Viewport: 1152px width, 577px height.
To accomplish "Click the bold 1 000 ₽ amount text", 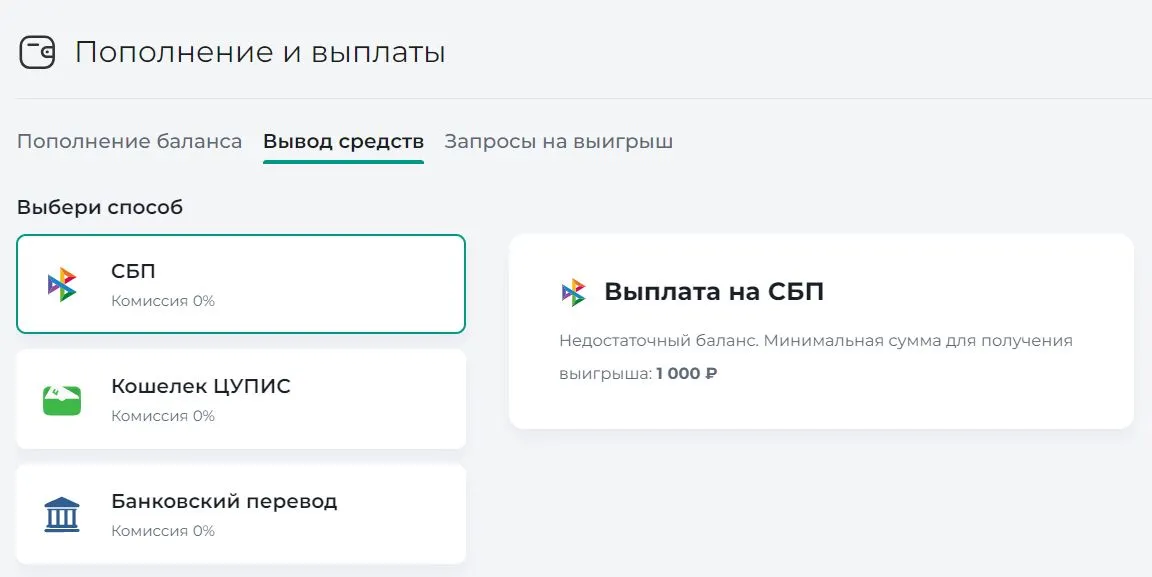I will coord(685,375).
